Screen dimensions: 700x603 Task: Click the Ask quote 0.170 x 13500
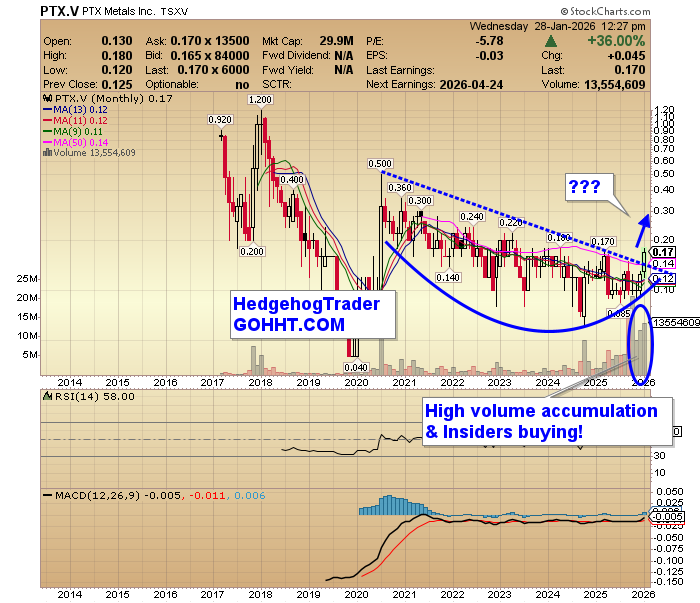210,41
